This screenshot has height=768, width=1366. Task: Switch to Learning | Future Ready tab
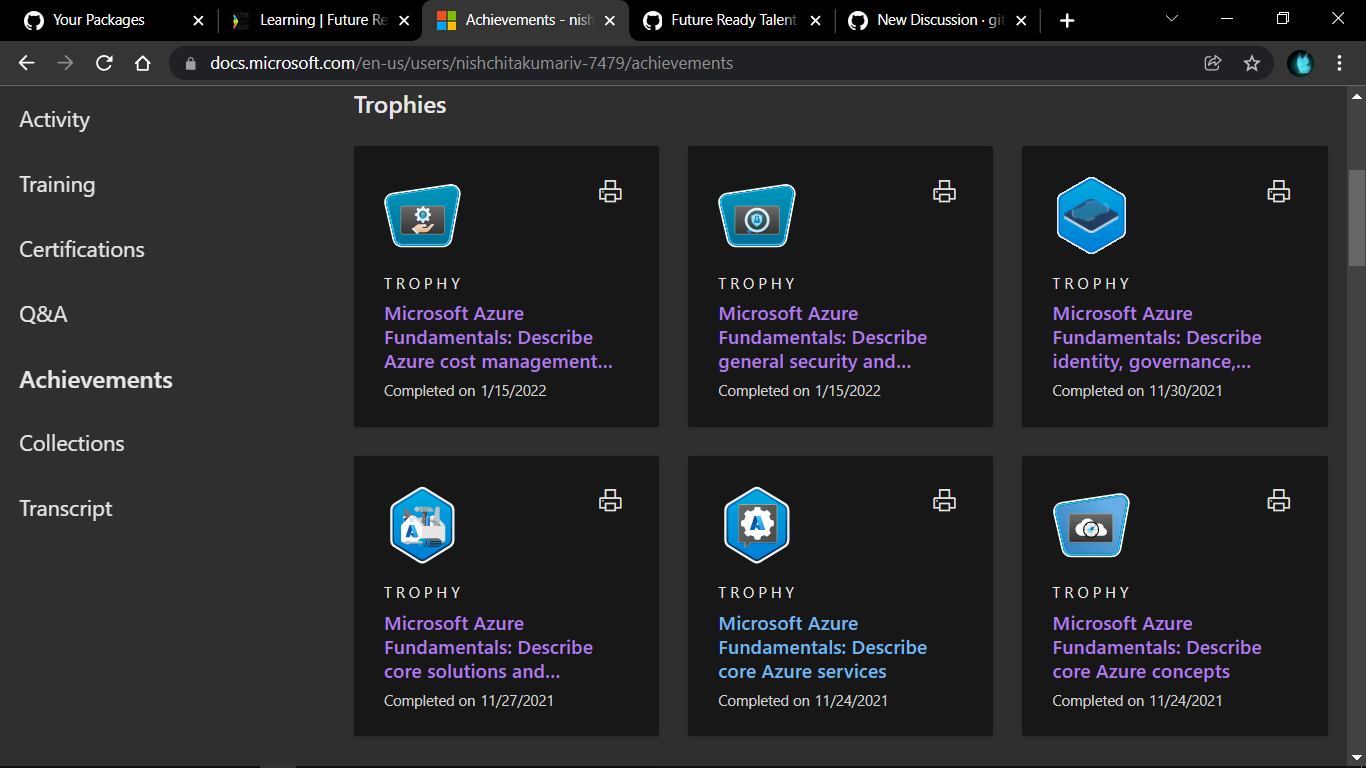click(320, 20)
